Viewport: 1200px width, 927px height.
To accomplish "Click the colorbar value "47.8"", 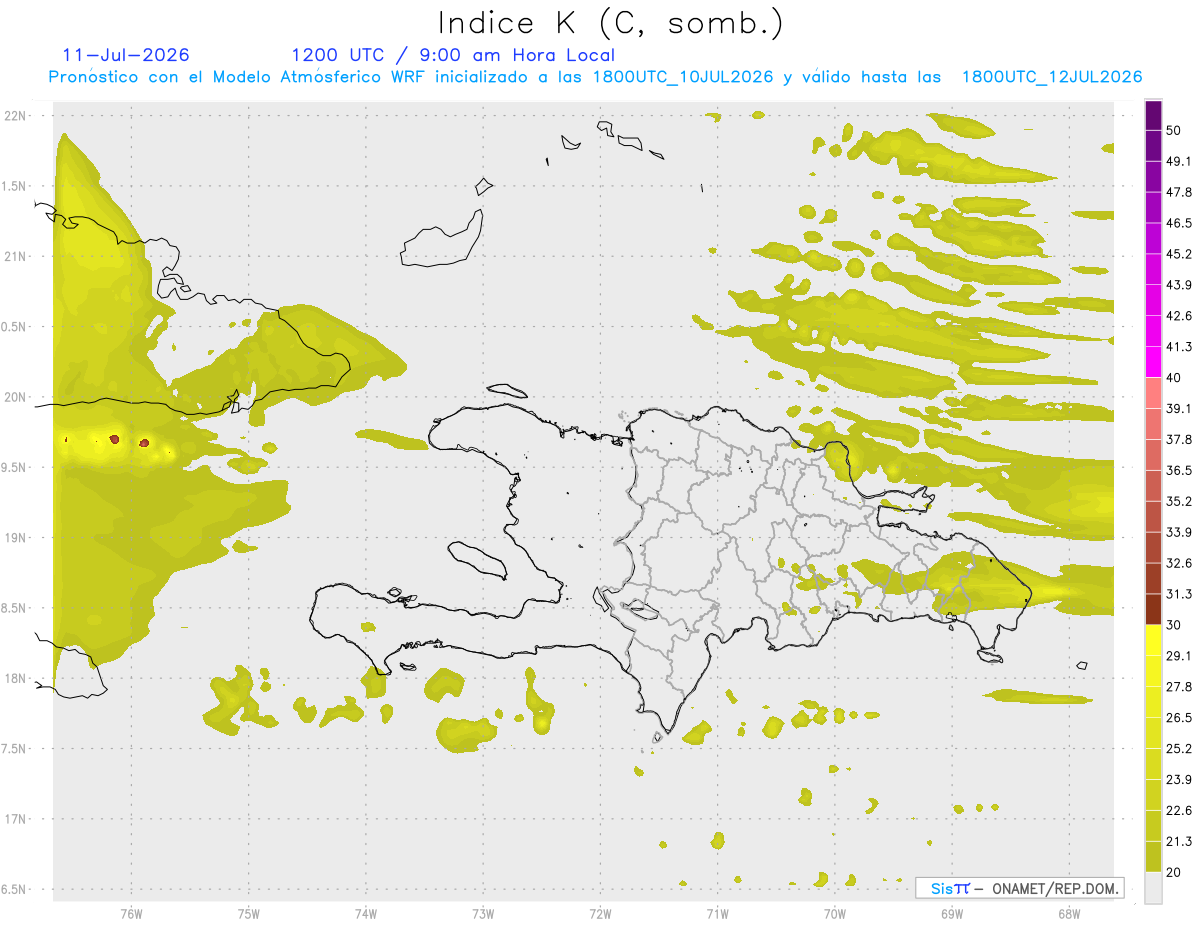I will click(x=1179, y=192).
